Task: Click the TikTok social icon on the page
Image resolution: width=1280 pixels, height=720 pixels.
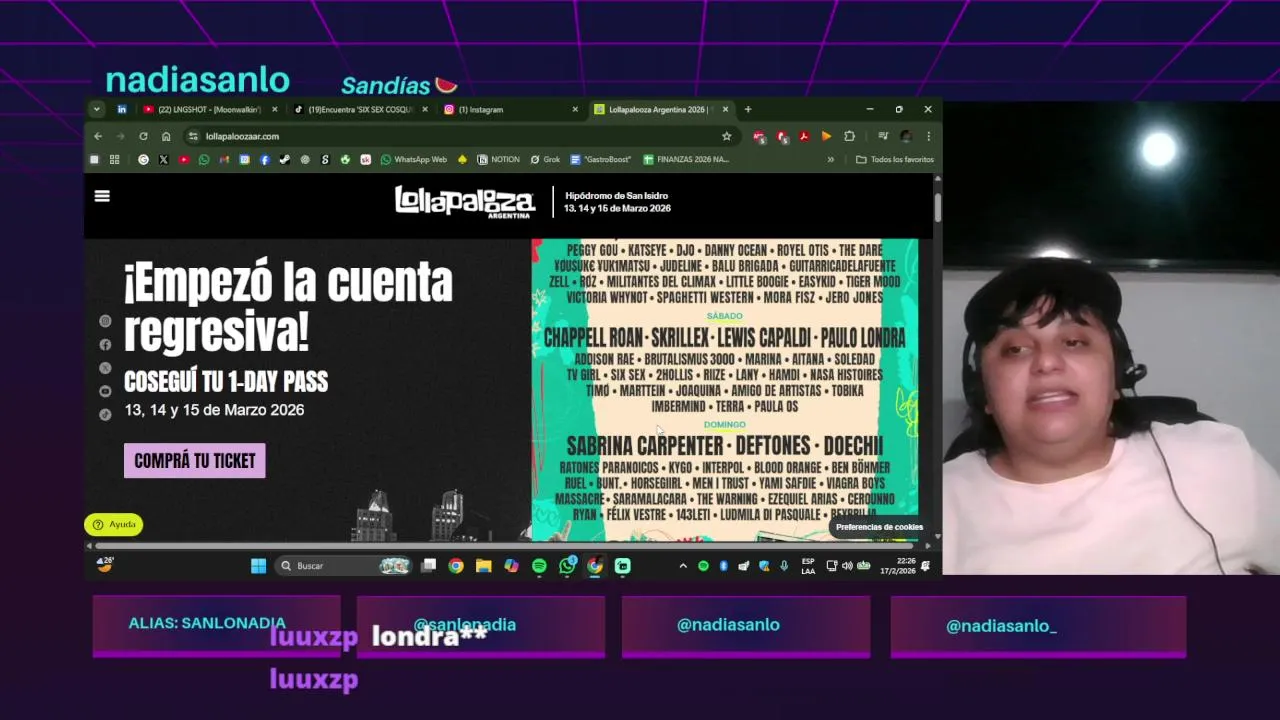Action: coord(105,414)
